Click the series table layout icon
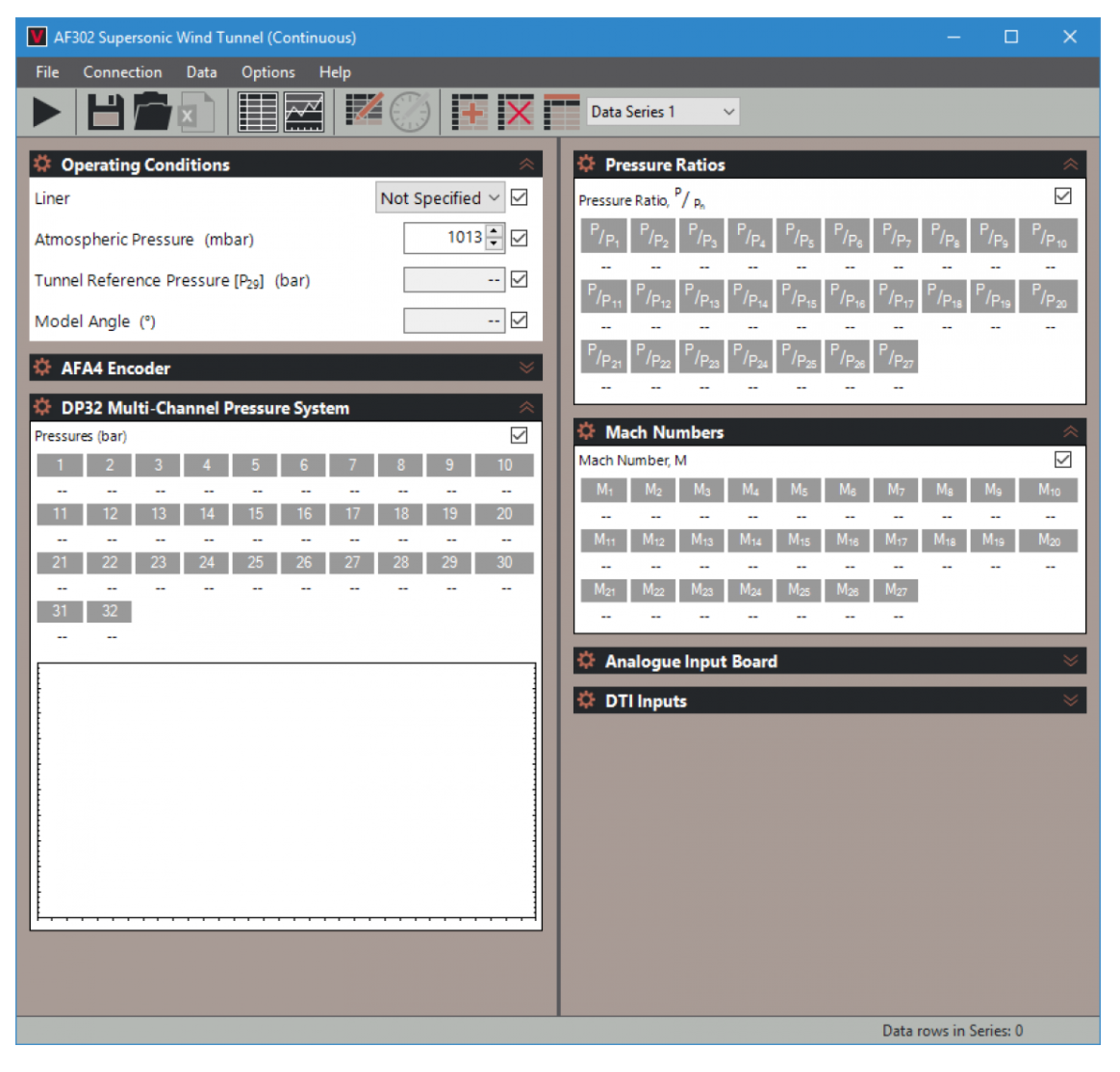The height and width of the screenshot is (1072, 1120). tap(561, 113)
